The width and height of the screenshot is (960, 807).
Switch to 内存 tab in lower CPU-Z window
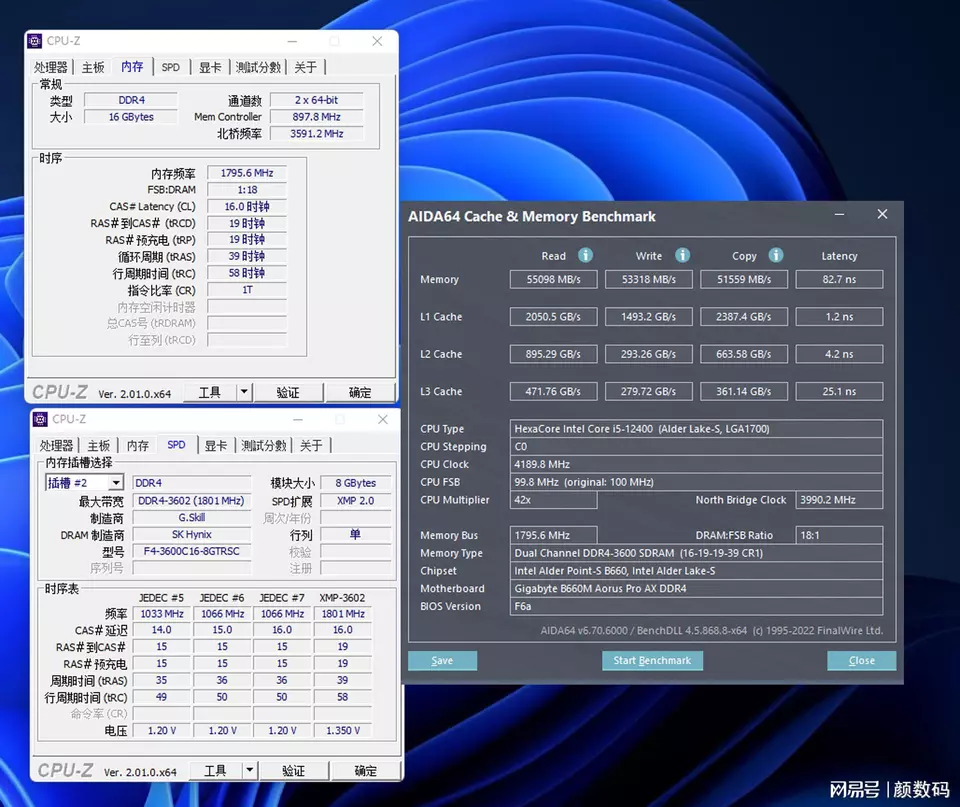coord(138,446)
